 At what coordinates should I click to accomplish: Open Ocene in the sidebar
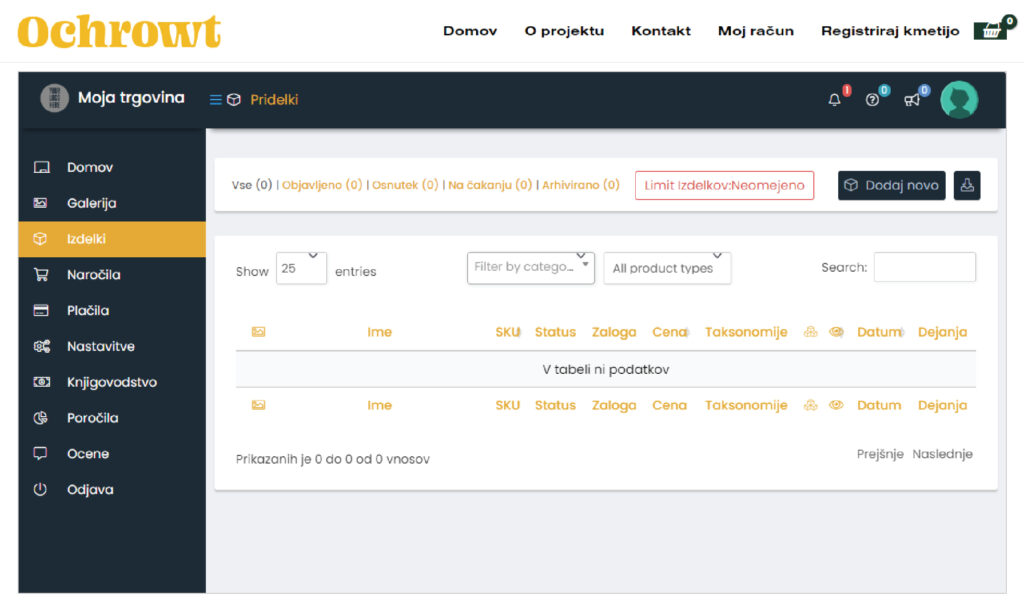tap(112, 454)
